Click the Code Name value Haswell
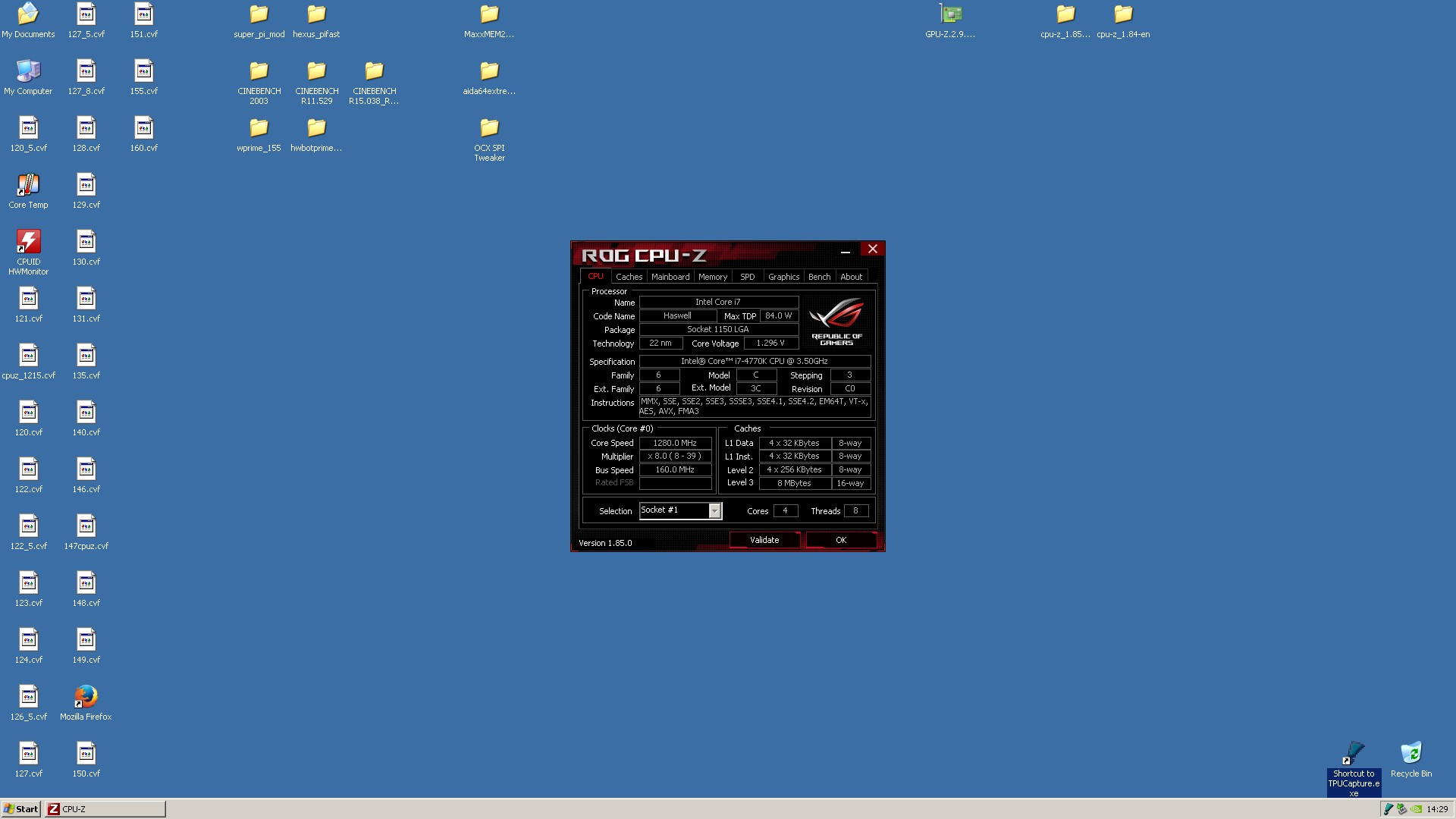The height and width of the screenshot is (819, 1456). pyautogui.click(x=678, y=316)
